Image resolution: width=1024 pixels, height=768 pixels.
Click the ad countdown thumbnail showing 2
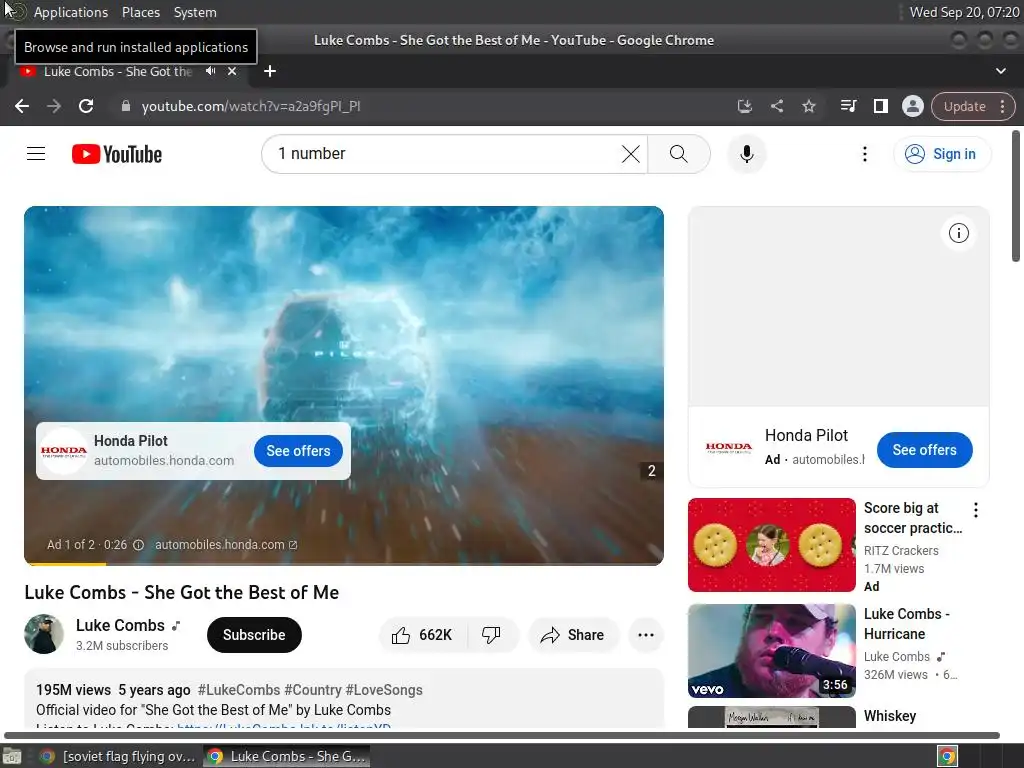[651, 471]
